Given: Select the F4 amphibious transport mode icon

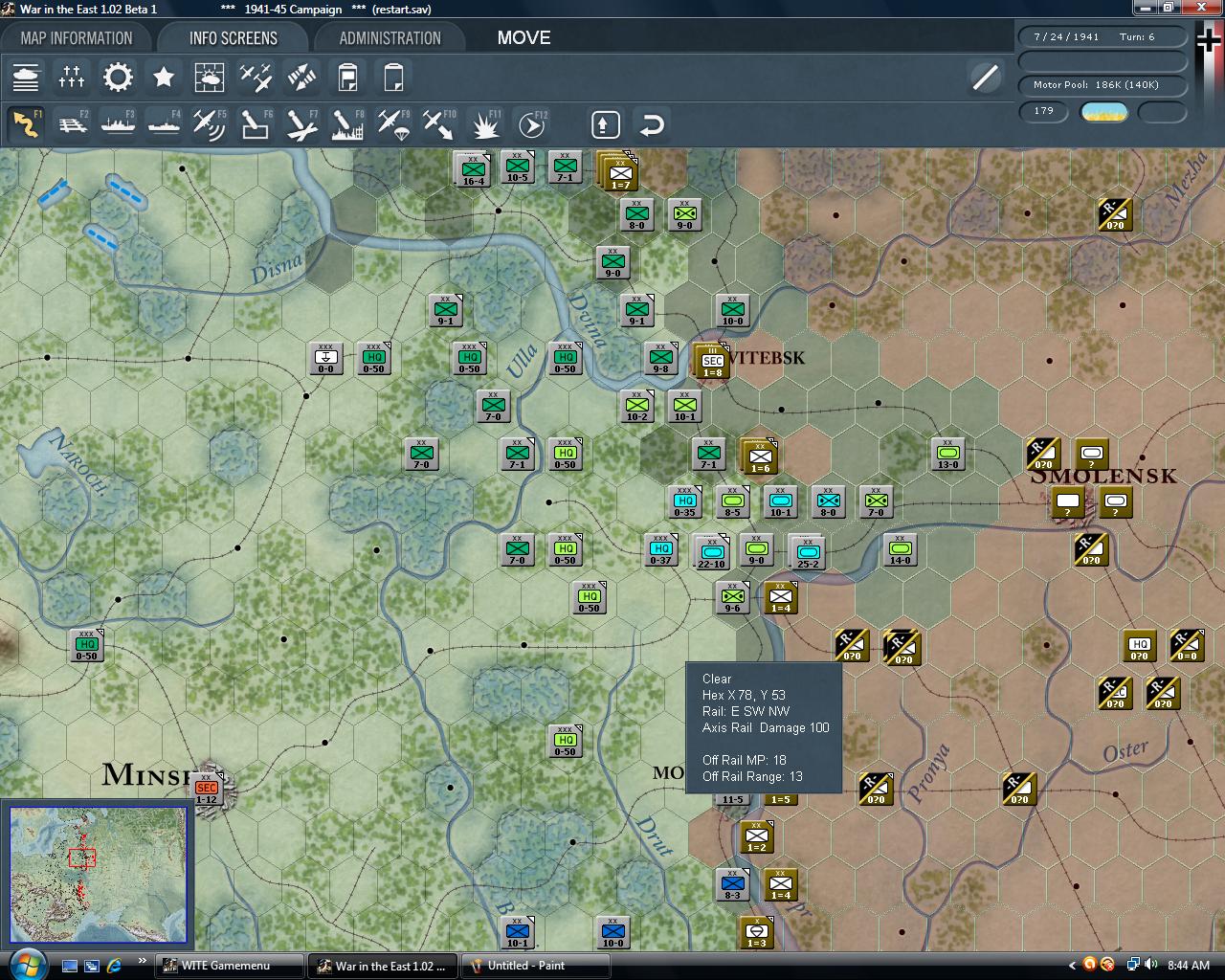Looking at the screenshot, I should [x=164, y=124].
